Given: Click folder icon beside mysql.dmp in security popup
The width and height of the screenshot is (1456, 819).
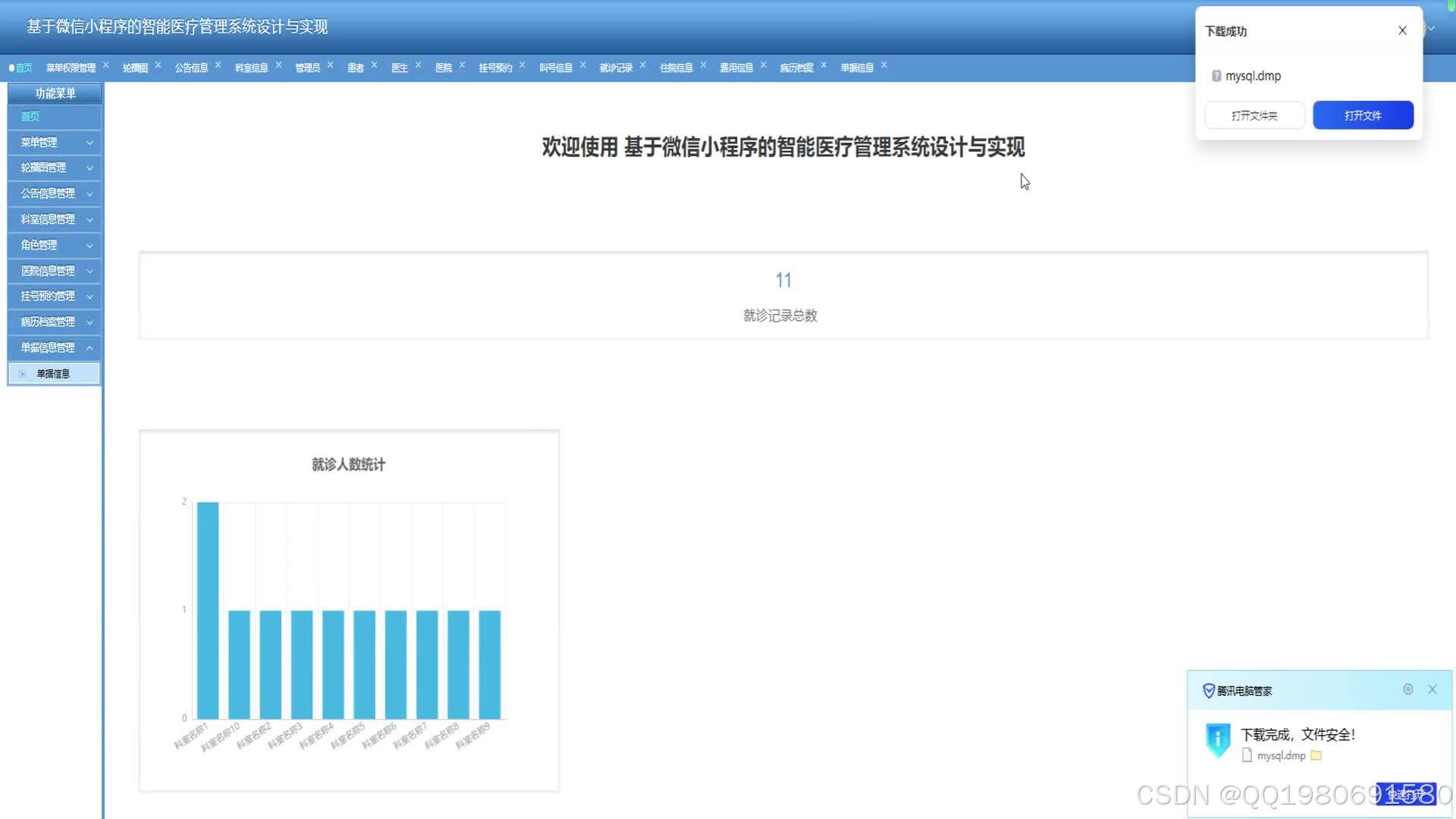Looking at the screenshot, I should click(1316, 755).
